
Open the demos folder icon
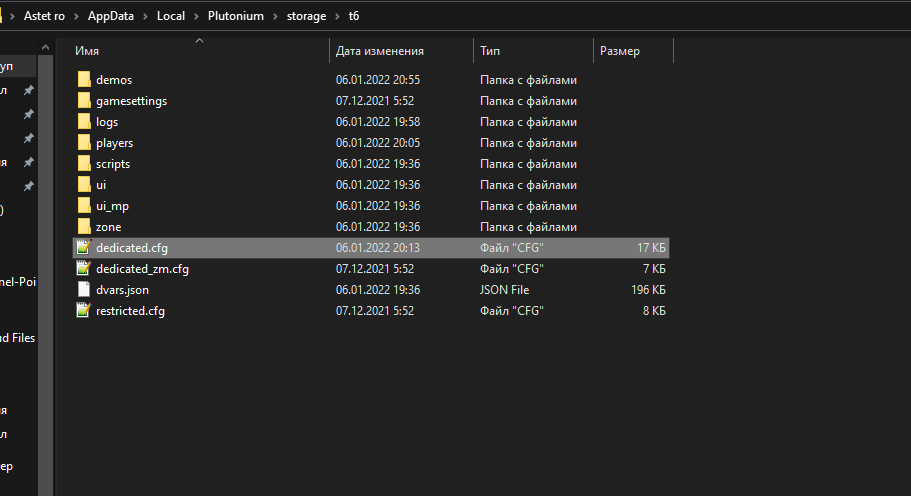click(84, 80)
